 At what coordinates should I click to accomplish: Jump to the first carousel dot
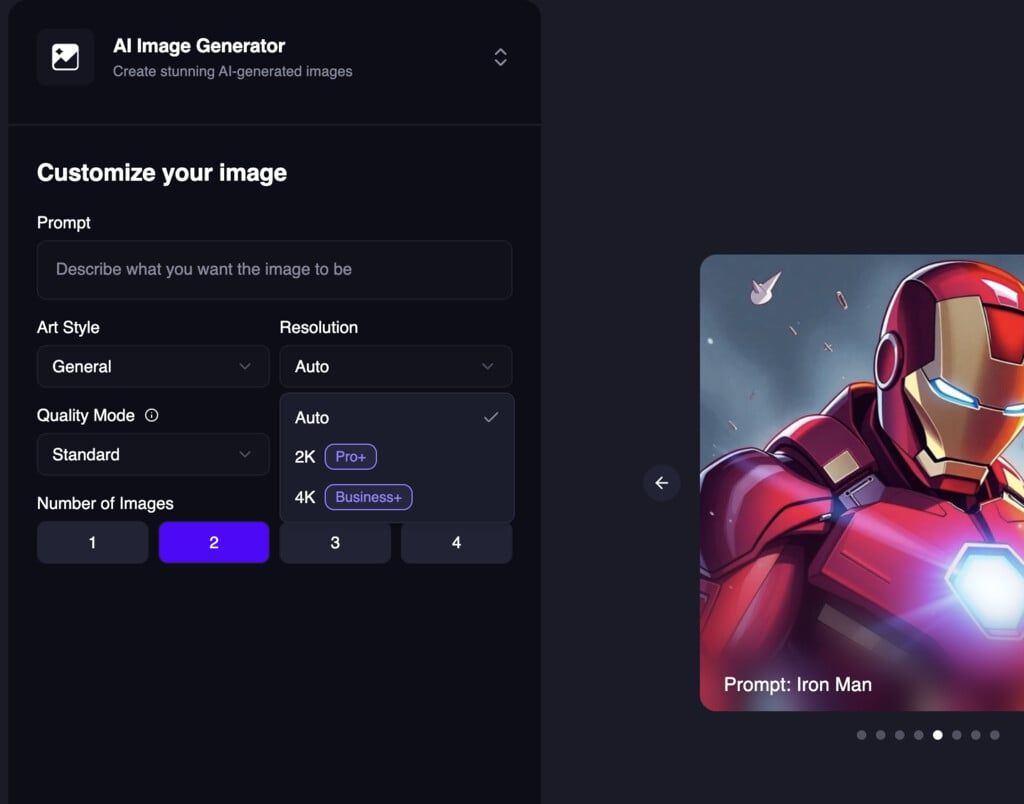click(x=861, y=735)
